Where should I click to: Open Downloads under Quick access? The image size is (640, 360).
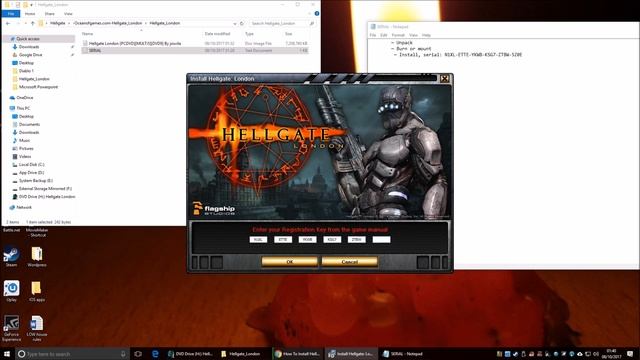[x=29, y=47]
